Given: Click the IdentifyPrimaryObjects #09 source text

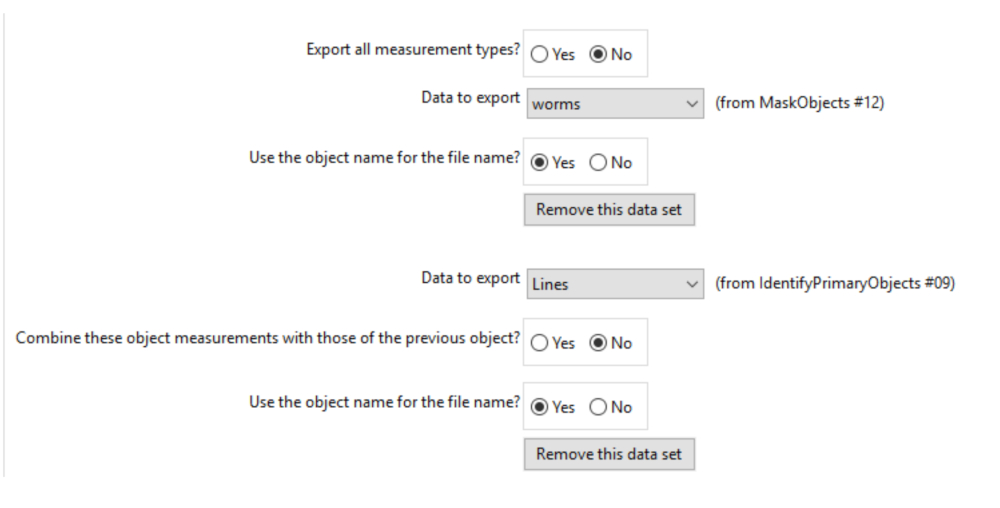Looking at the screenshot, I should coord(835,284).
